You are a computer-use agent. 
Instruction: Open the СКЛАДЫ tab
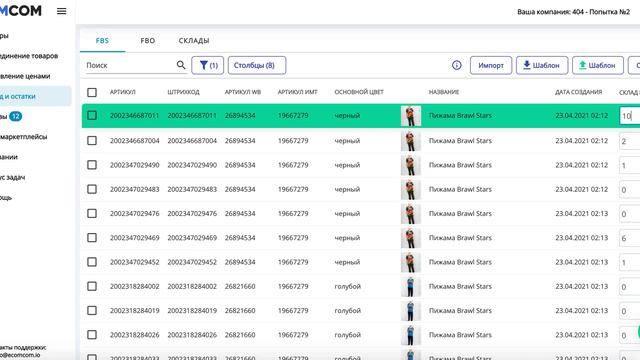(194, 40)
